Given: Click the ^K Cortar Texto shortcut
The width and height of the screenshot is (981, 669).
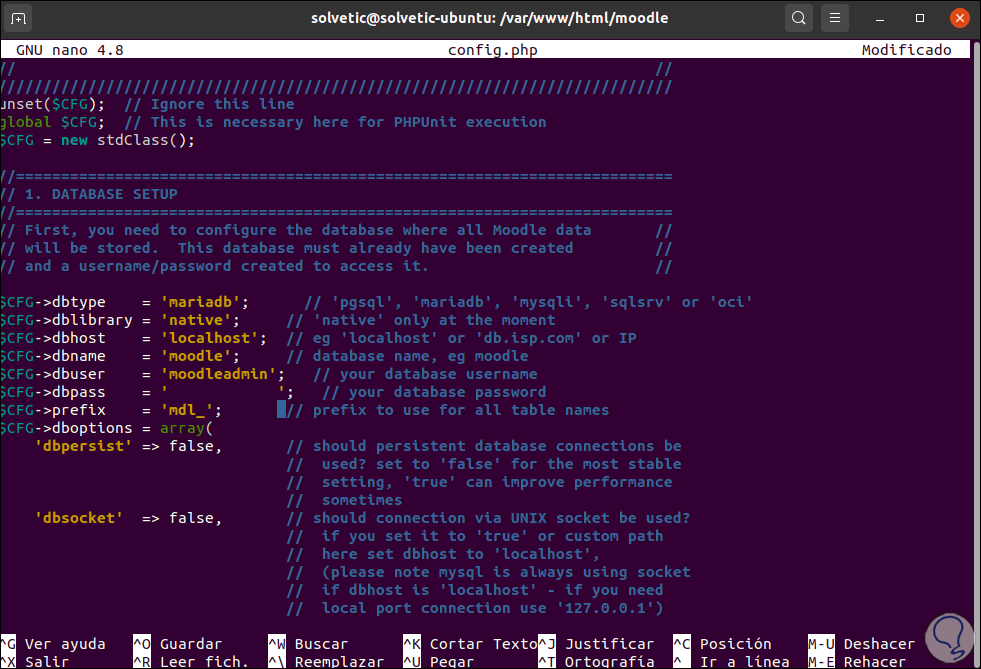Looking at the screenshot, I should point(470,644).
